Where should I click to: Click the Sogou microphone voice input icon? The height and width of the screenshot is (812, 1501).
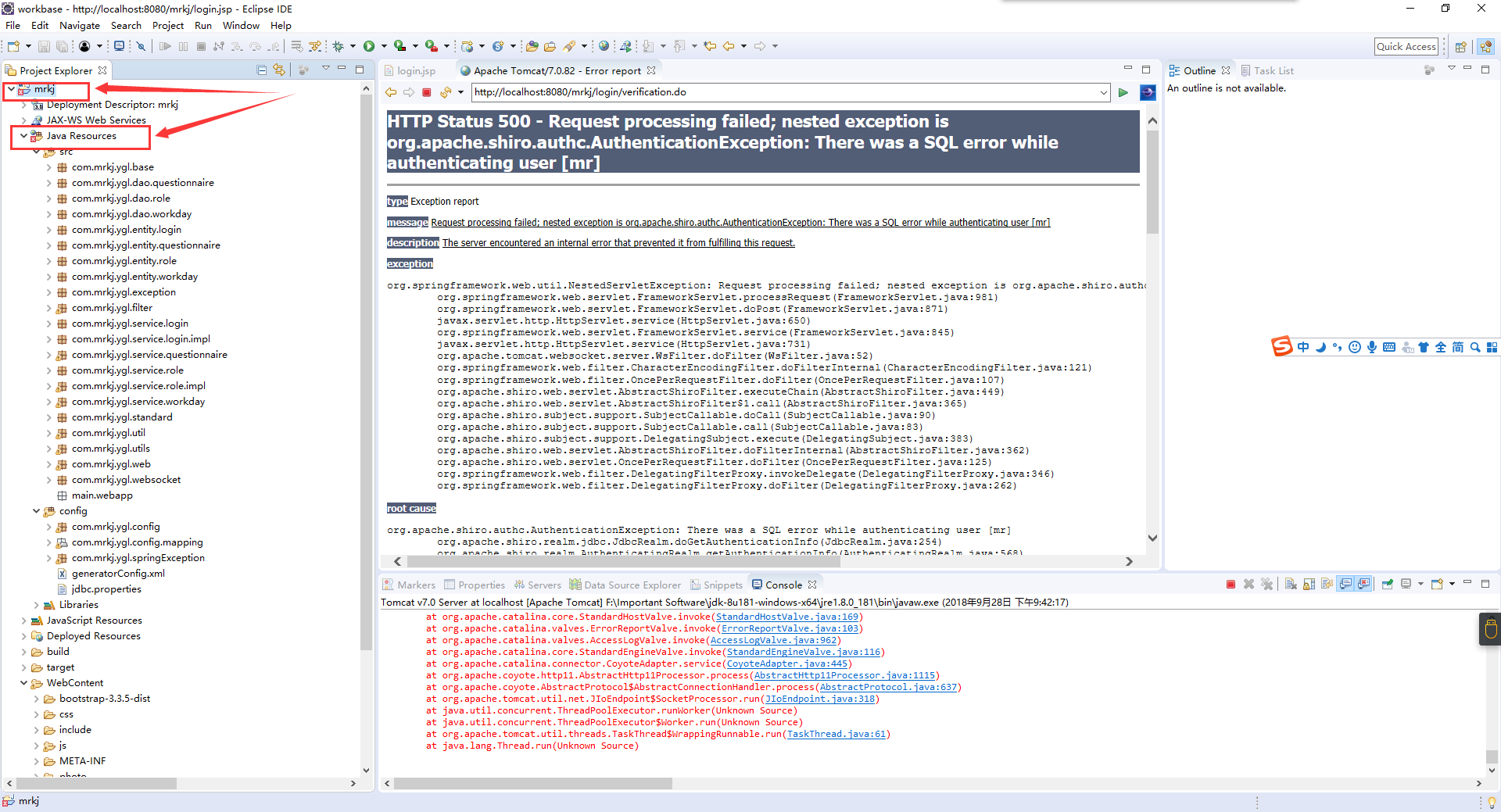tap(1371, 347)
